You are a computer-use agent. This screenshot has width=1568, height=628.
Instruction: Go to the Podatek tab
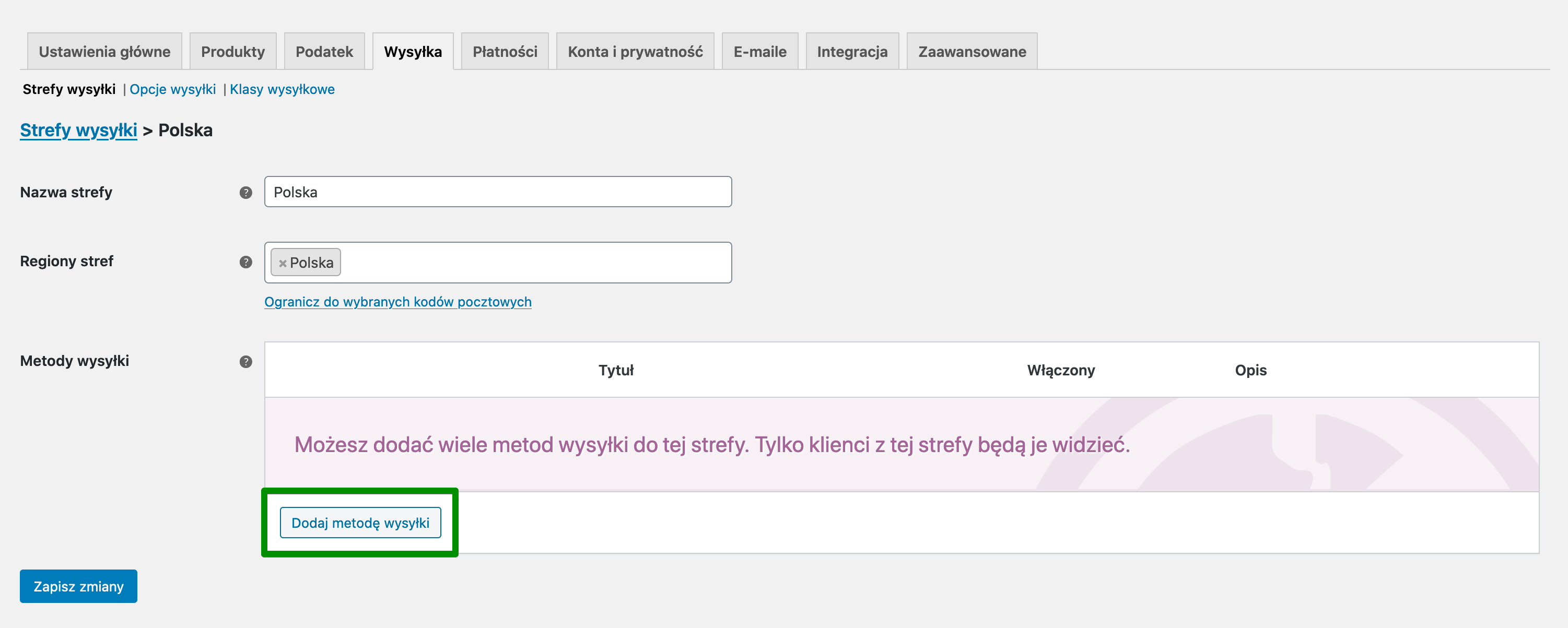(x=324, y=51)
